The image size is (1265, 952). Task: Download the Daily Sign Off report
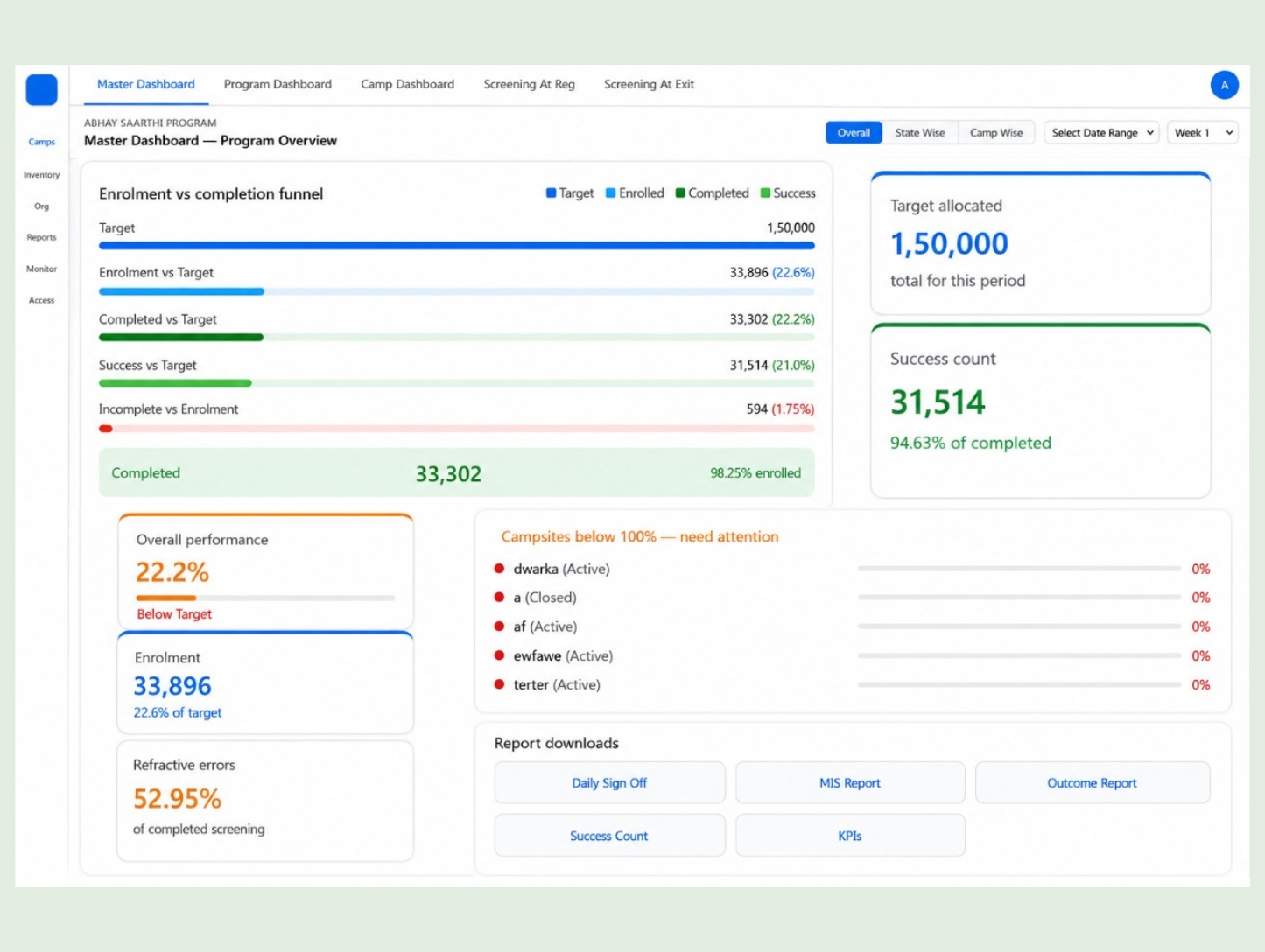tap(609, 783)
